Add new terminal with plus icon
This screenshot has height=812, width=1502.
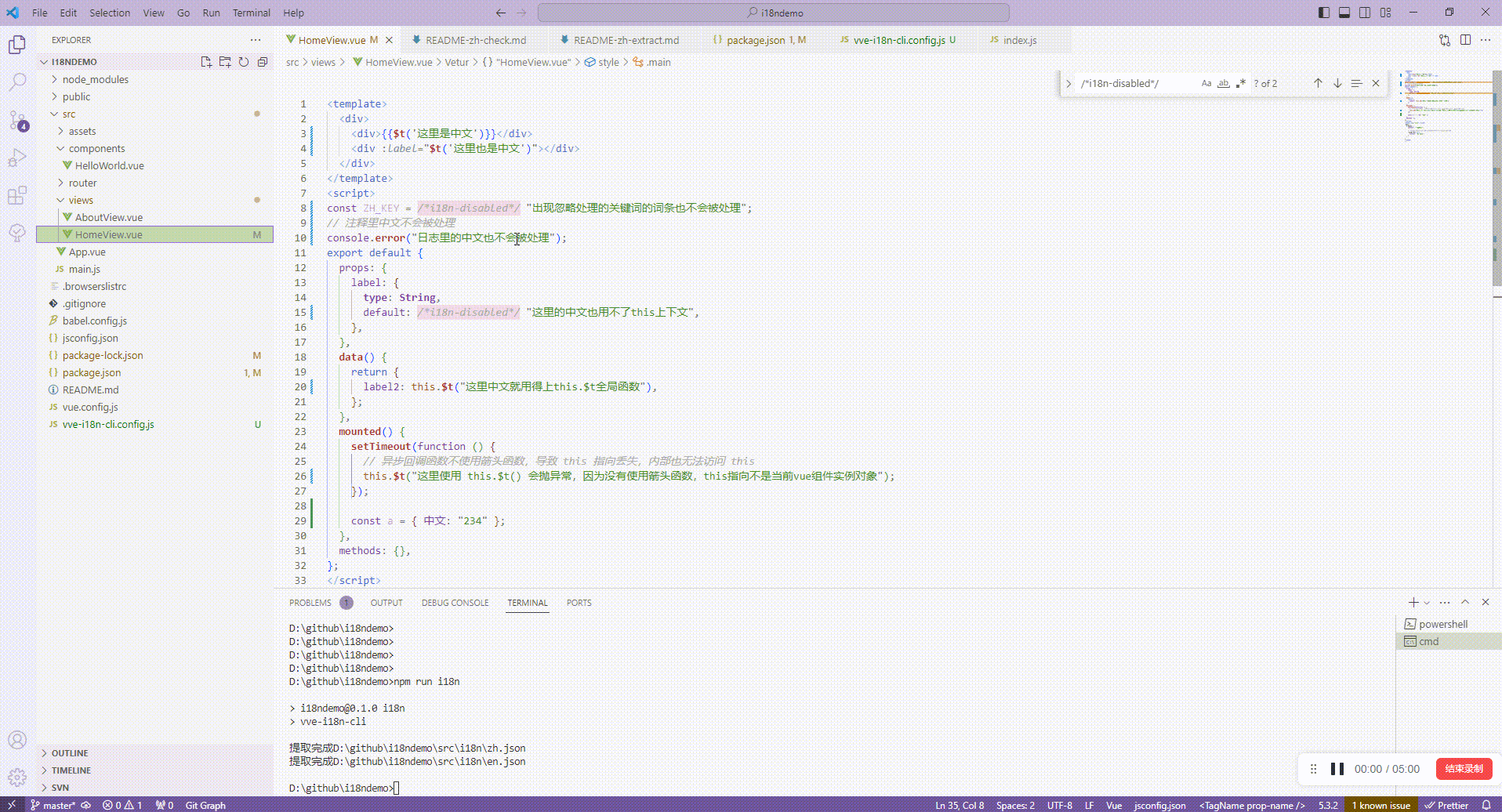tap(1413, 602)
